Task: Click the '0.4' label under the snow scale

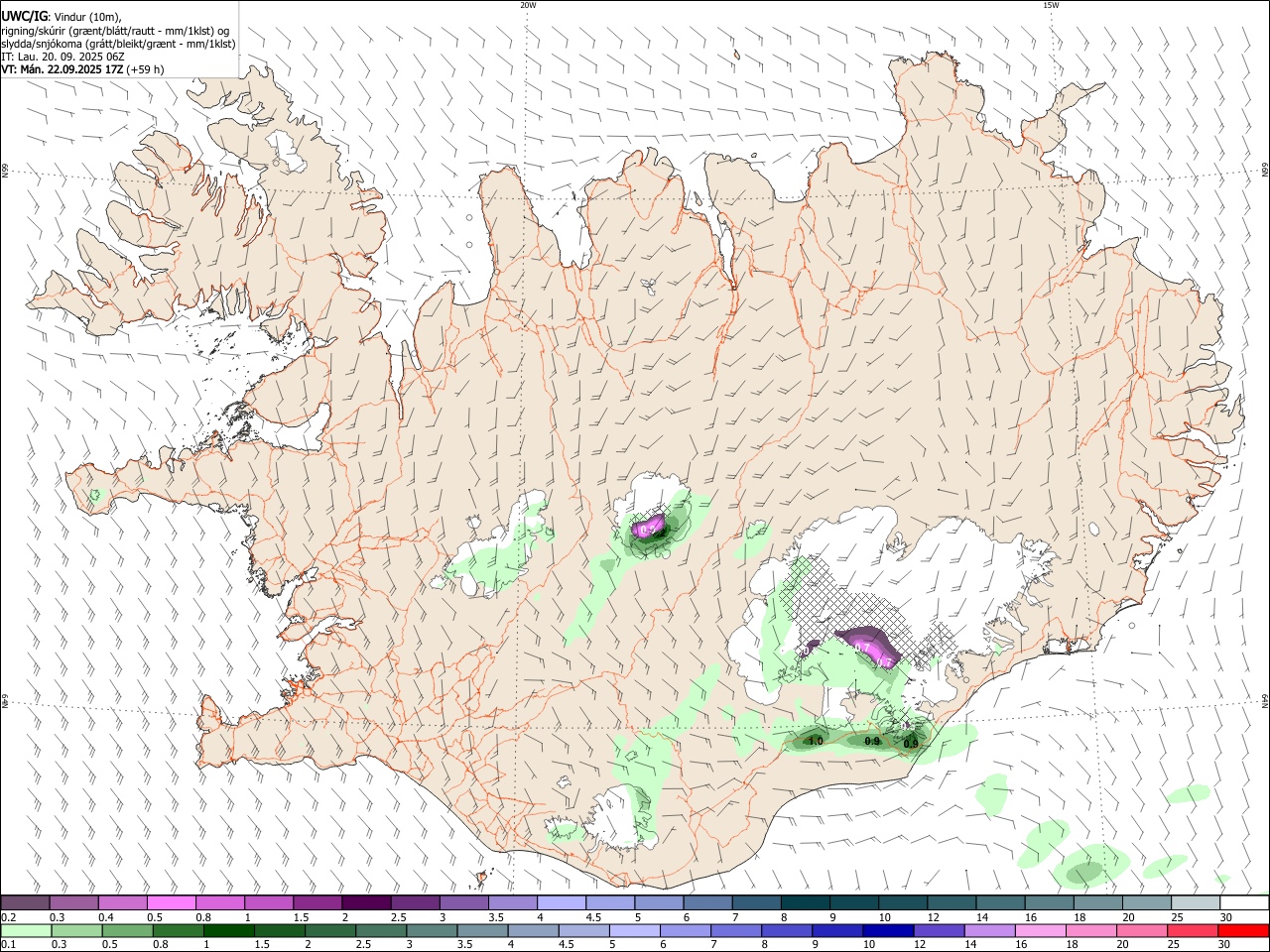Action: tap(106, 917)
